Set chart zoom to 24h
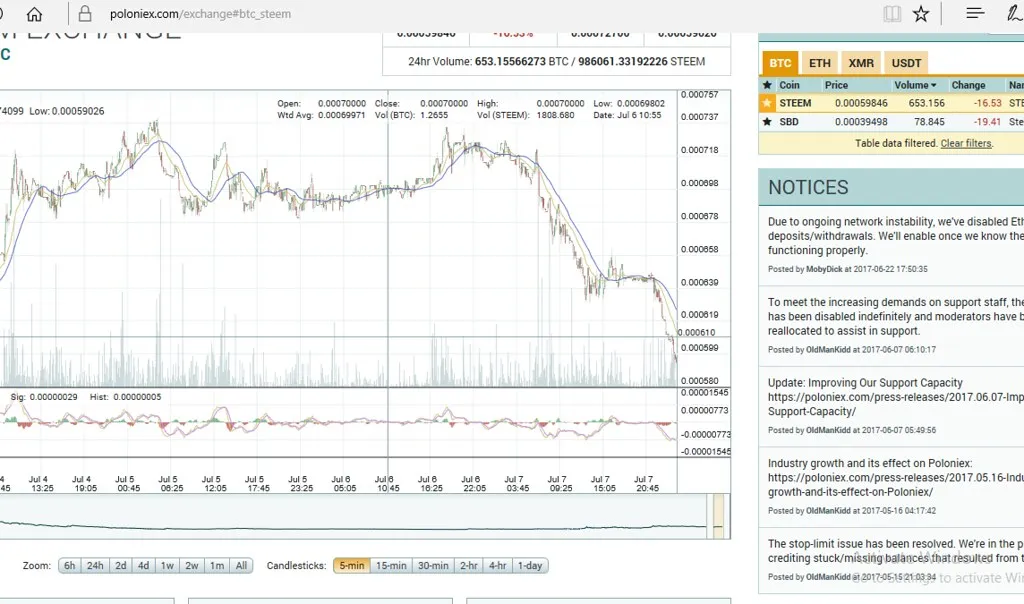Screen dimensions: 1024x604 [95, 565]
